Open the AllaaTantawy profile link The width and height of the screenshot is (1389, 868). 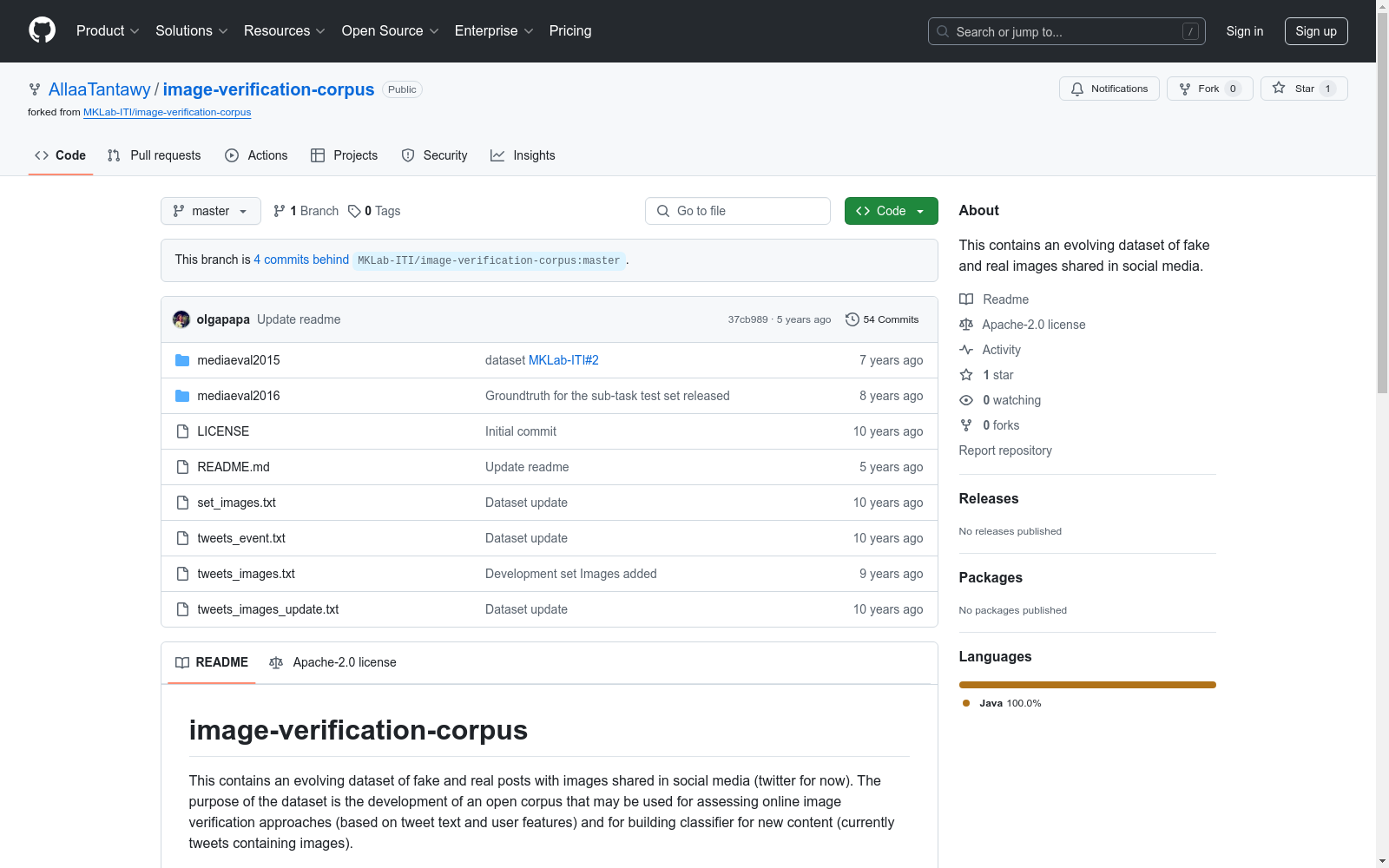coord(100,89)
